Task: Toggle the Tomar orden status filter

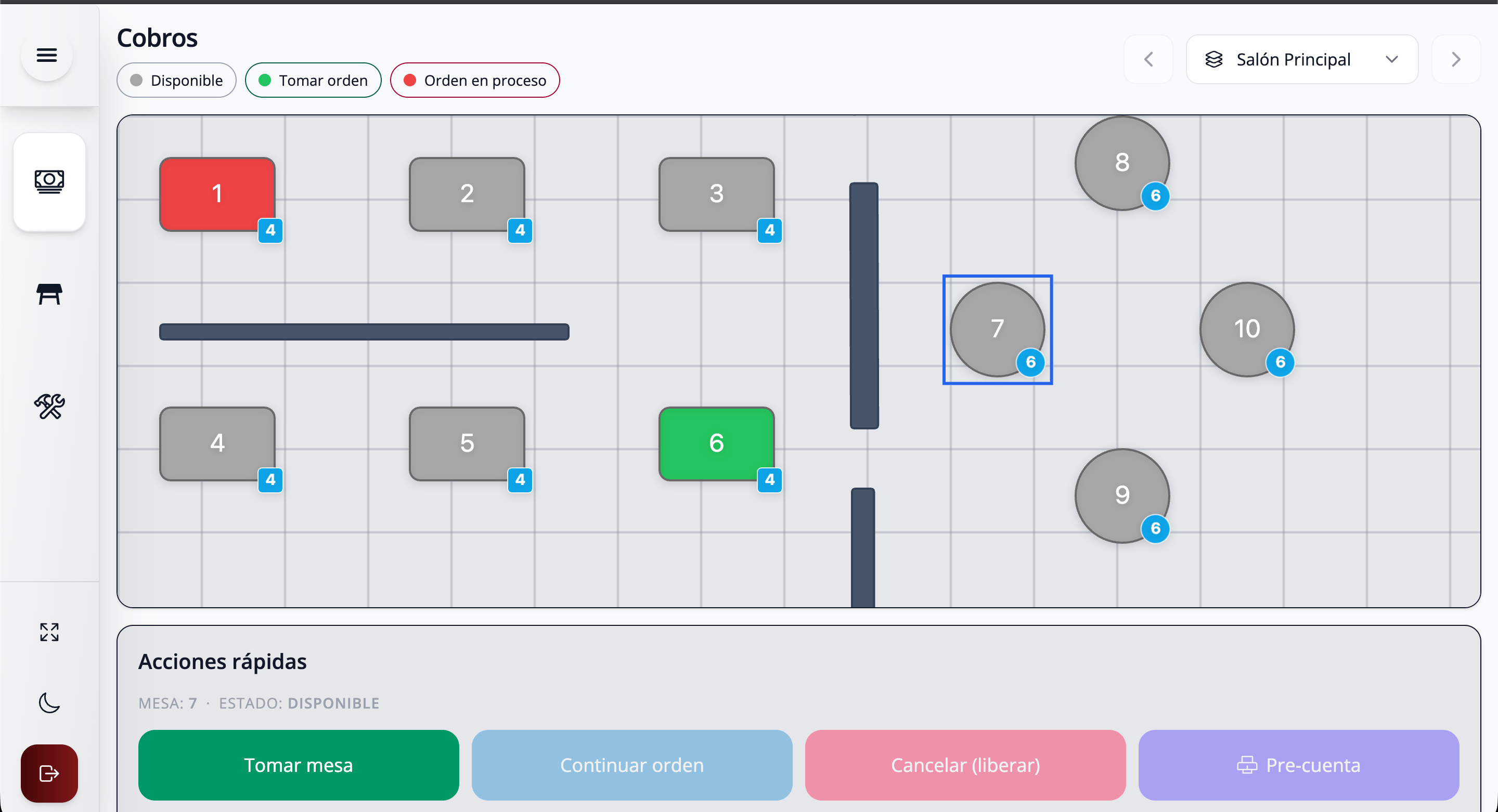Action: pyautogui.click(x=313, y=80)
